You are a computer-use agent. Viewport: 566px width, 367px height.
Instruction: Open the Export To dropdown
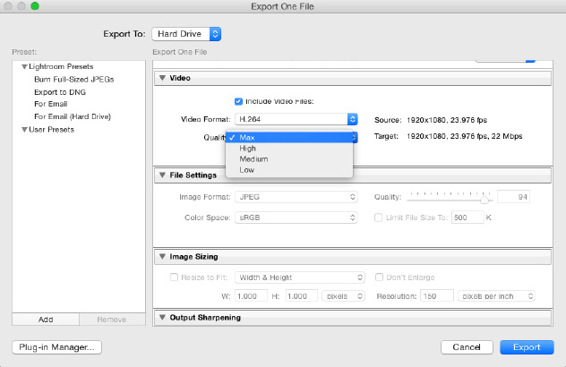[186, 34]
